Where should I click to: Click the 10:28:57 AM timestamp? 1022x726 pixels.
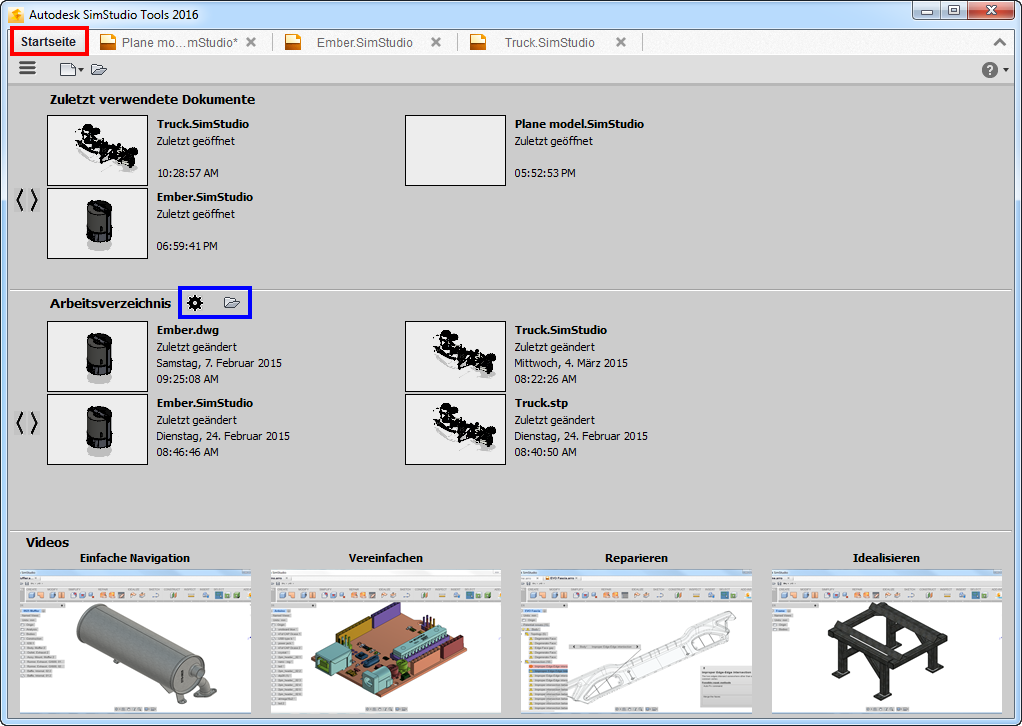(188, 173)
